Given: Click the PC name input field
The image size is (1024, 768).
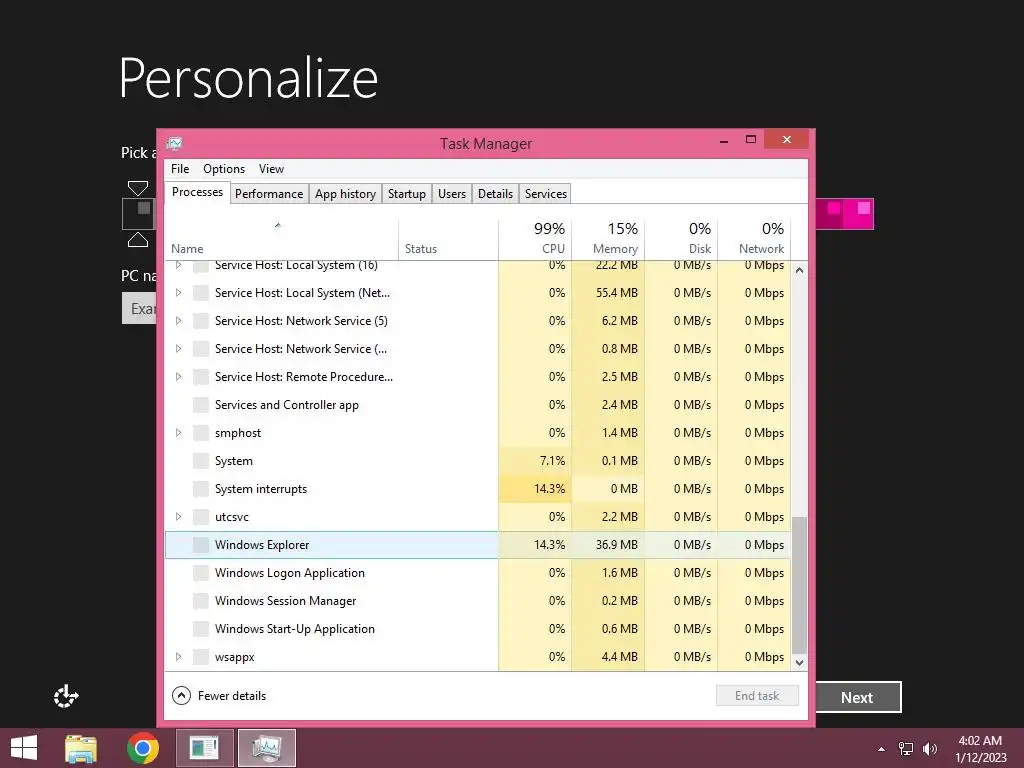Looking at the screenshot, I should pyautogui.click(x=139, y=308).
